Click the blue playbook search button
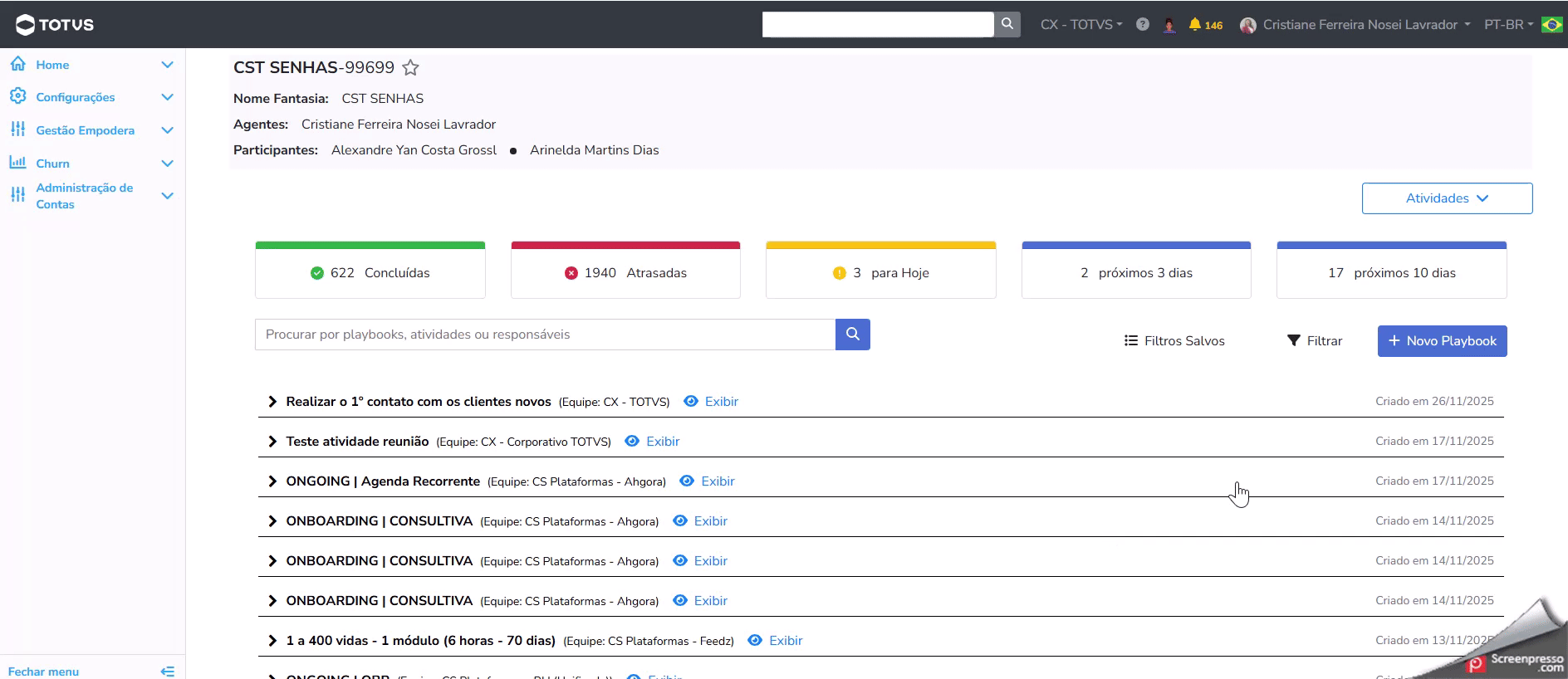 click(852, 335)
